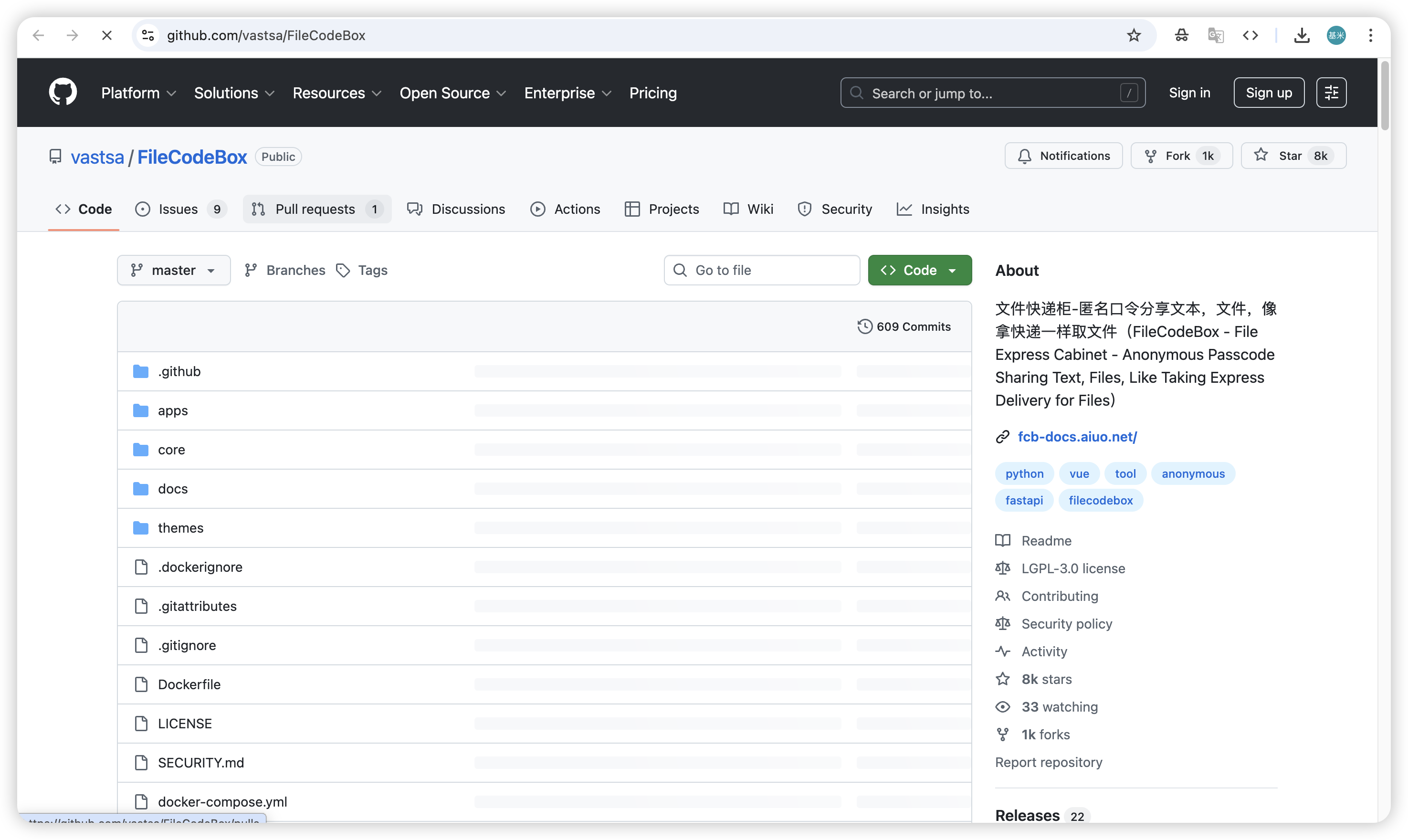The image size is (1408, 840).
Task: Bookmark page with star icon
Action: click(1134, 36)
